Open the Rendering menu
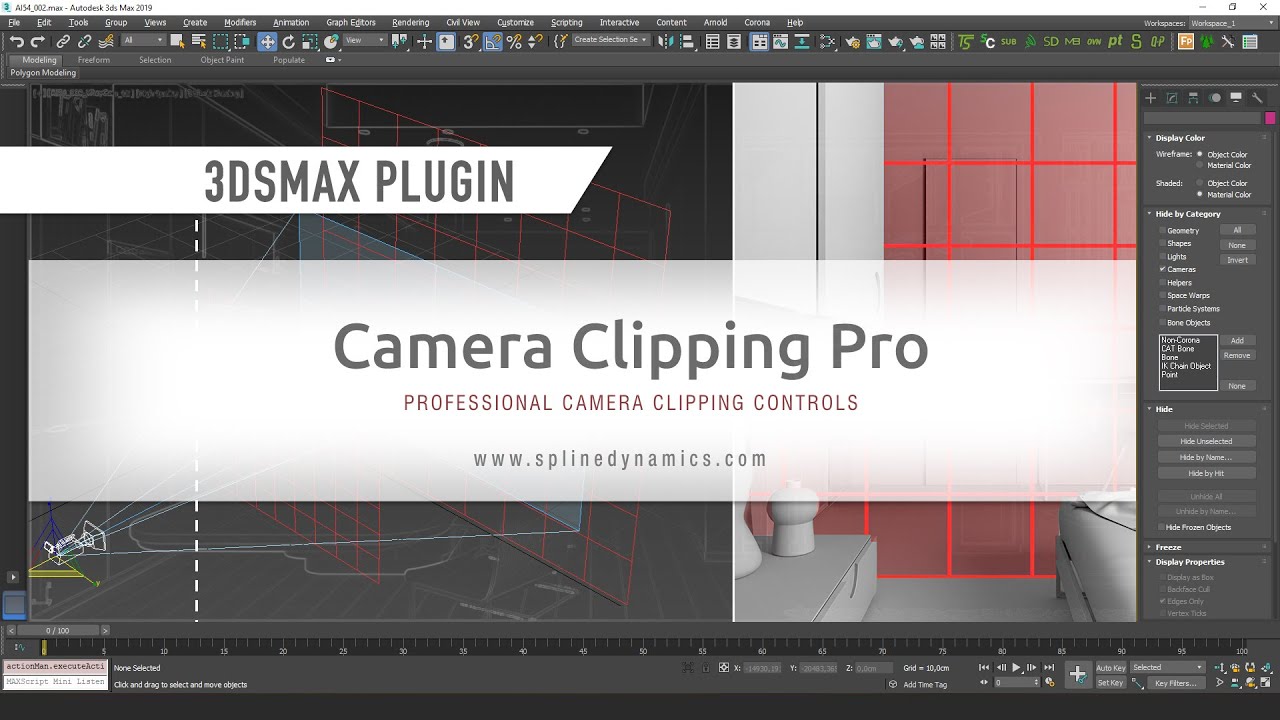 click(410, 22)
